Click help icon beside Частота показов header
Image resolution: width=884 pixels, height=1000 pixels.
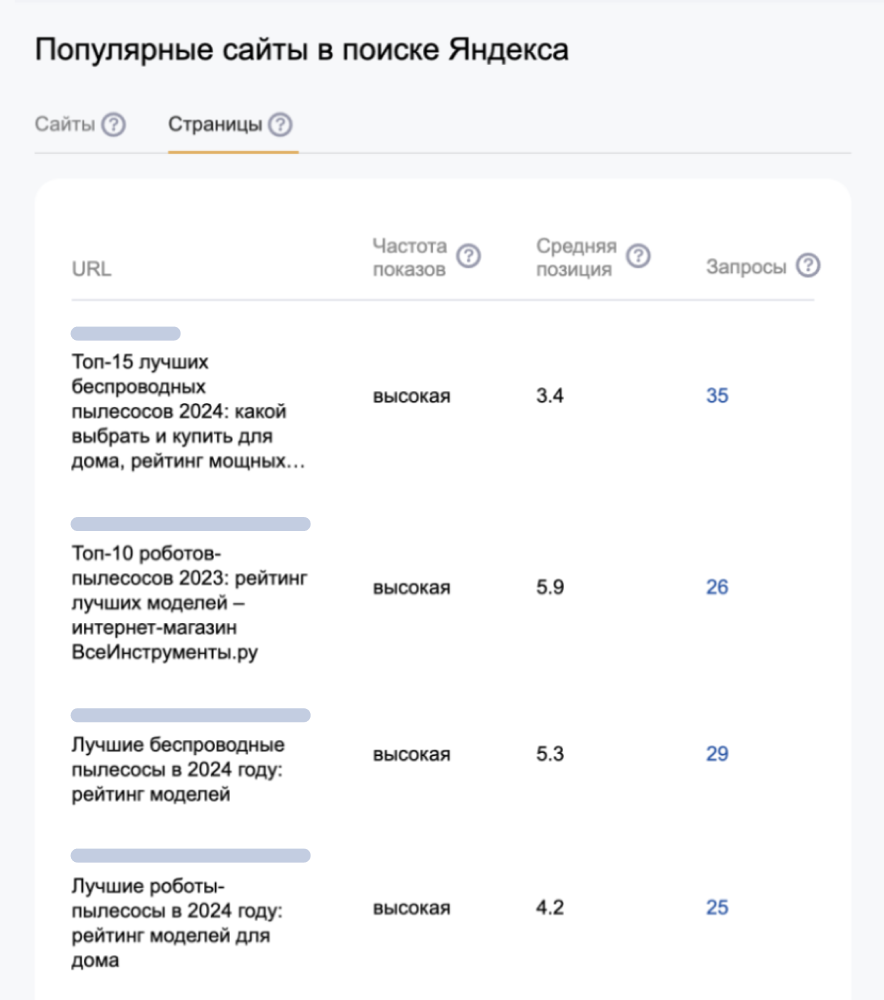[x=468, y=257]
